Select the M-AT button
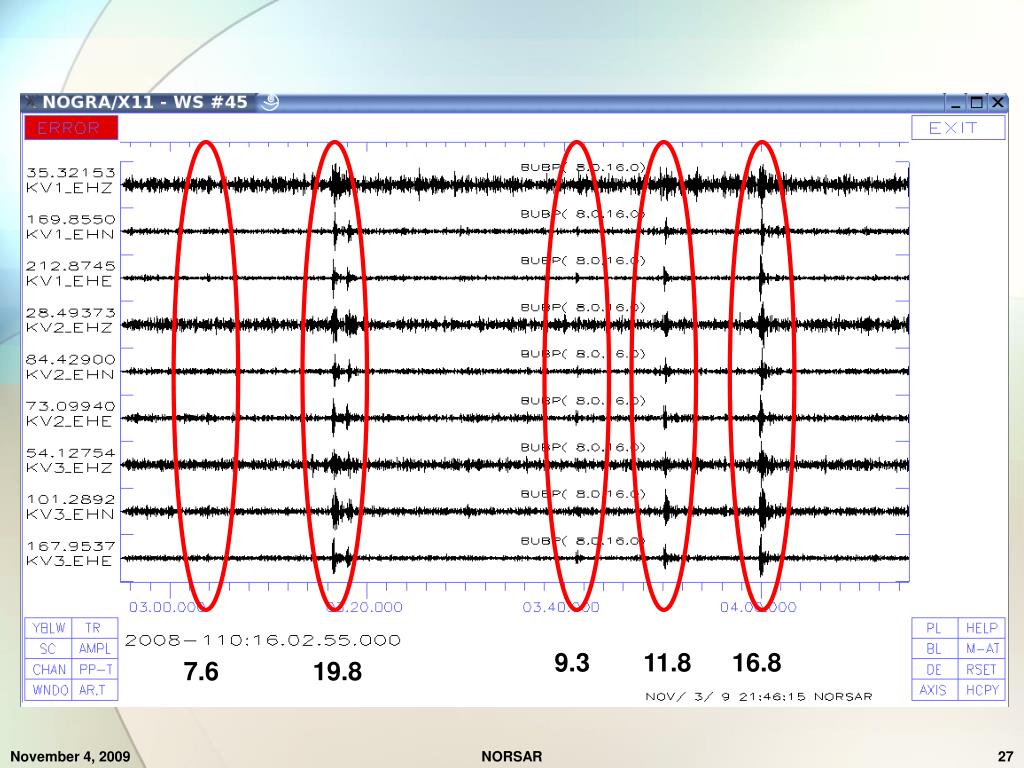1024x768 pixels. [x=982, y=648]
